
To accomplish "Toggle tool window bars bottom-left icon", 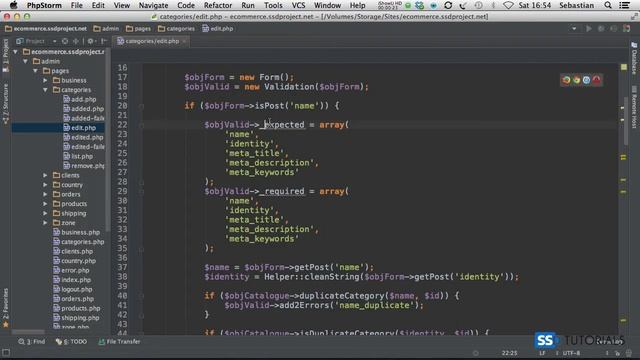I will click(6, 353).
